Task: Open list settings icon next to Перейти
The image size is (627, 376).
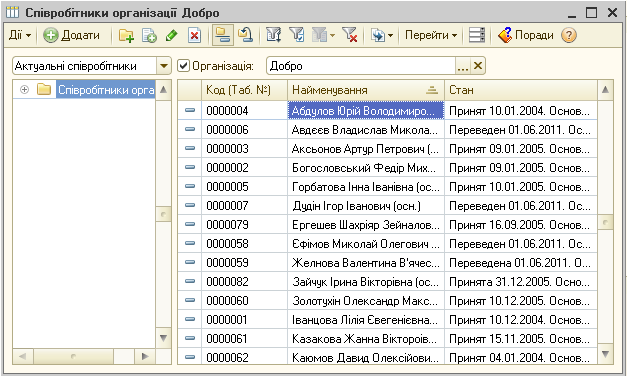Action: pos(477,35)
